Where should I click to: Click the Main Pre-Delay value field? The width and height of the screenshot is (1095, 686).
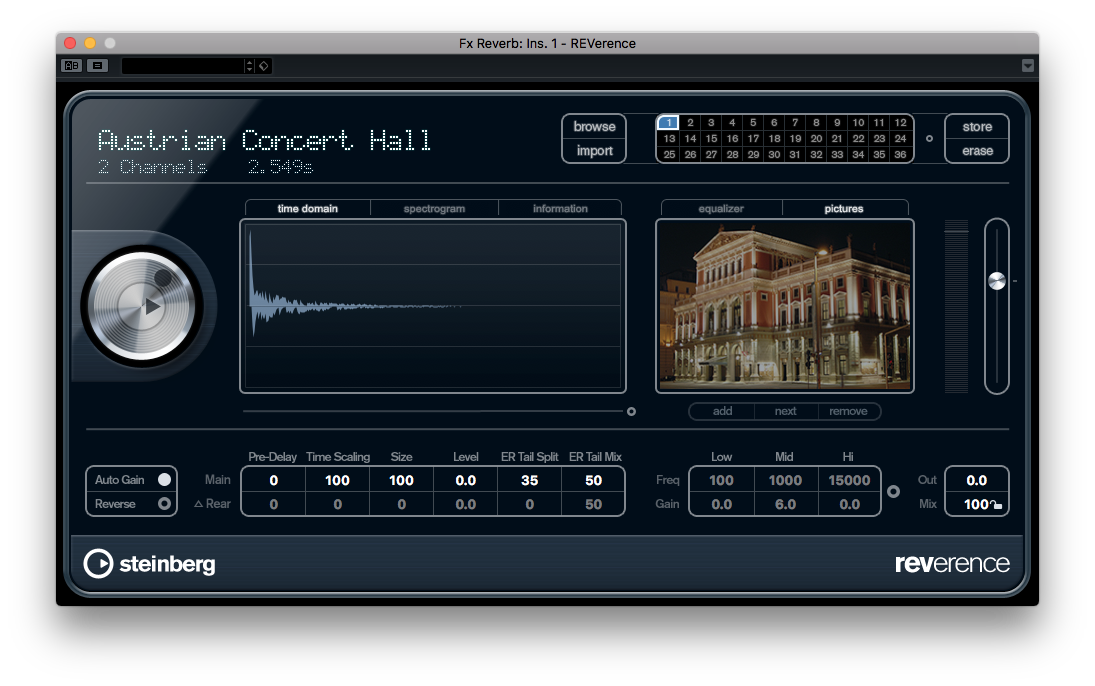point(274,481)
